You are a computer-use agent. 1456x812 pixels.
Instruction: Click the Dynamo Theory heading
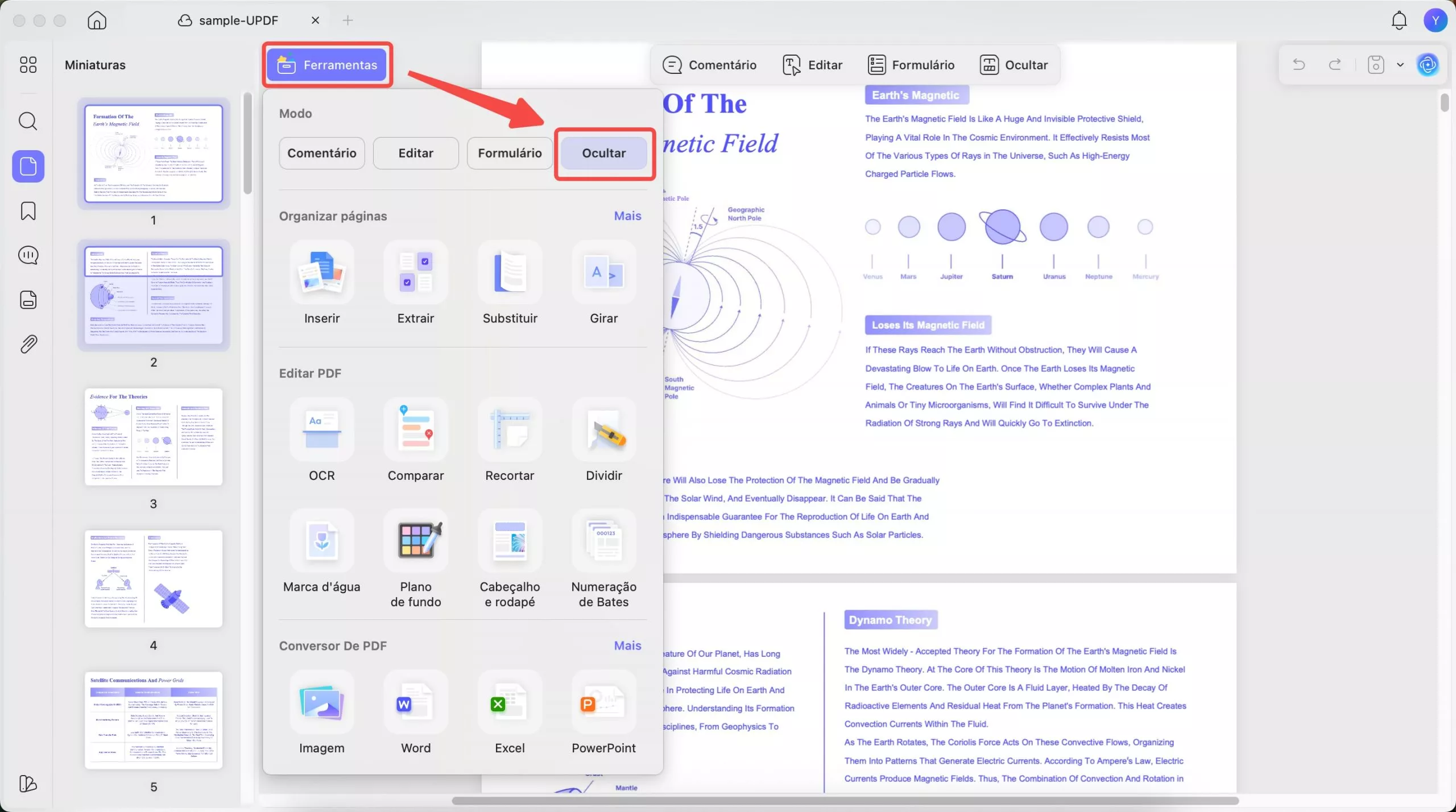[x=891, y=620]
